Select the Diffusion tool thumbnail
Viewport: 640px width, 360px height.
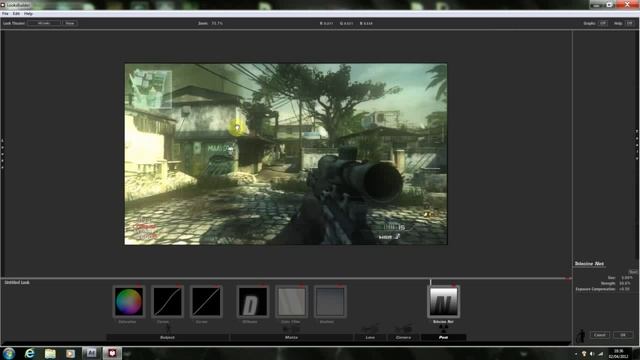coord(253,302)
